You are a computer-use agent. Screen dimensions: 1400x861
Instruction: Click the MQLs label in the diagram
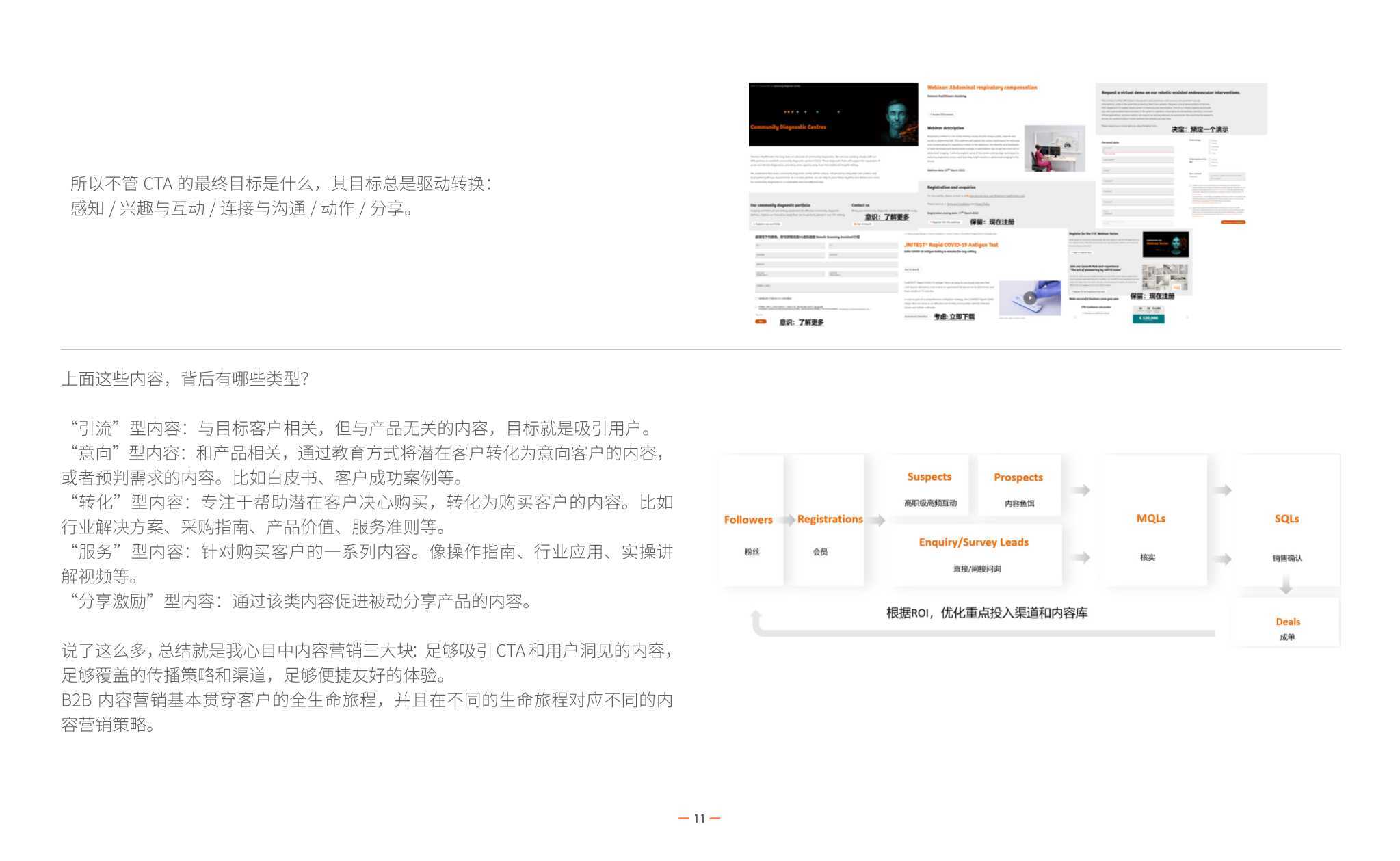tap(1151, 518)
